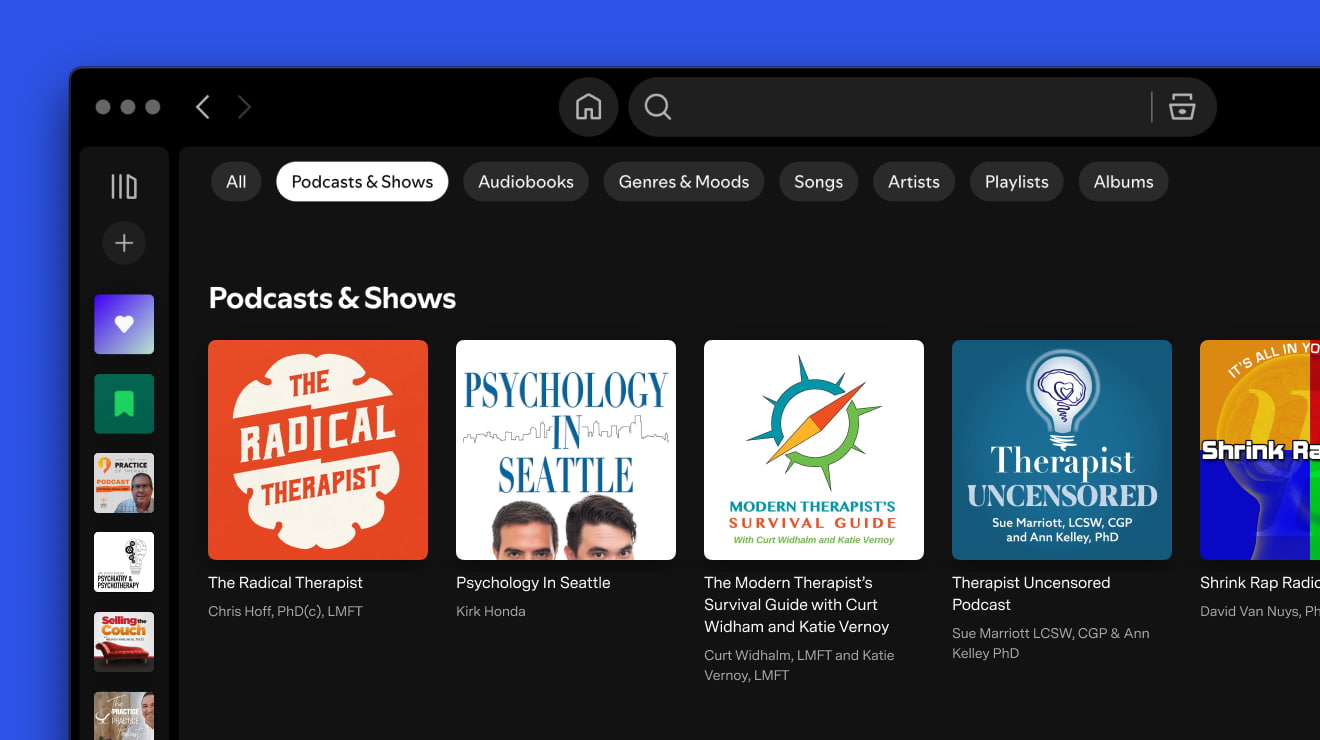Click the search magnifier icon

(x=658, y=107)
